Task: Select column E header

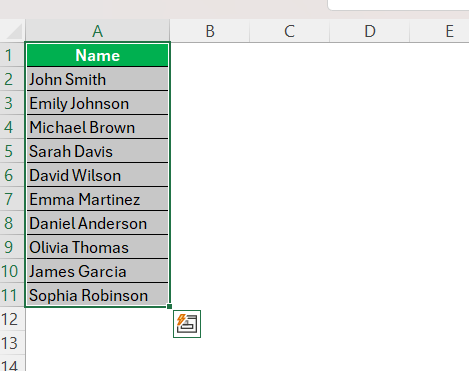Action: [439, 31]
